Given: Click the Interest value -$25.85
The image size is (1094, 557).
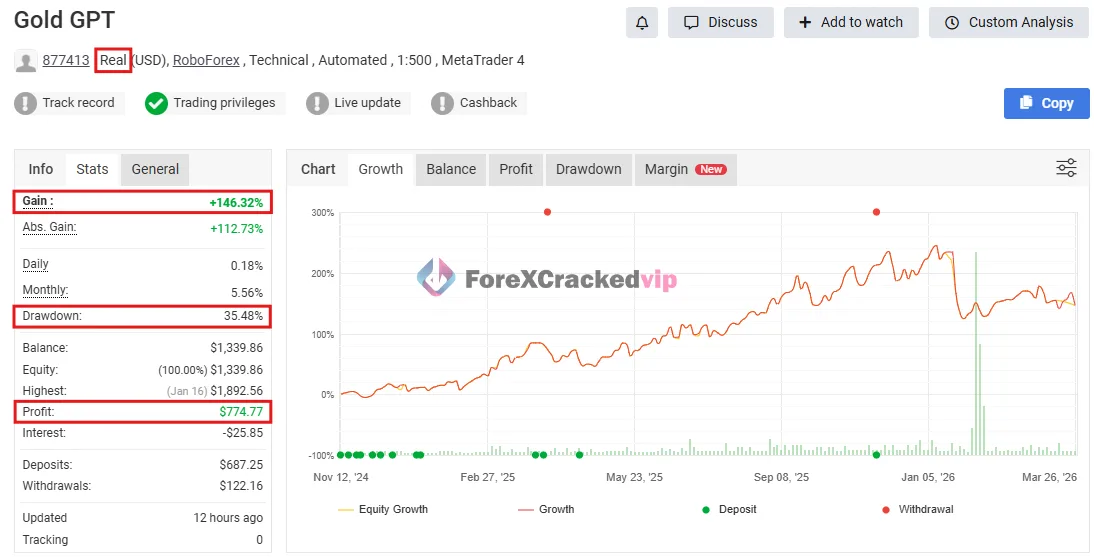Looking at the screenshot, I should coord(243,433).
